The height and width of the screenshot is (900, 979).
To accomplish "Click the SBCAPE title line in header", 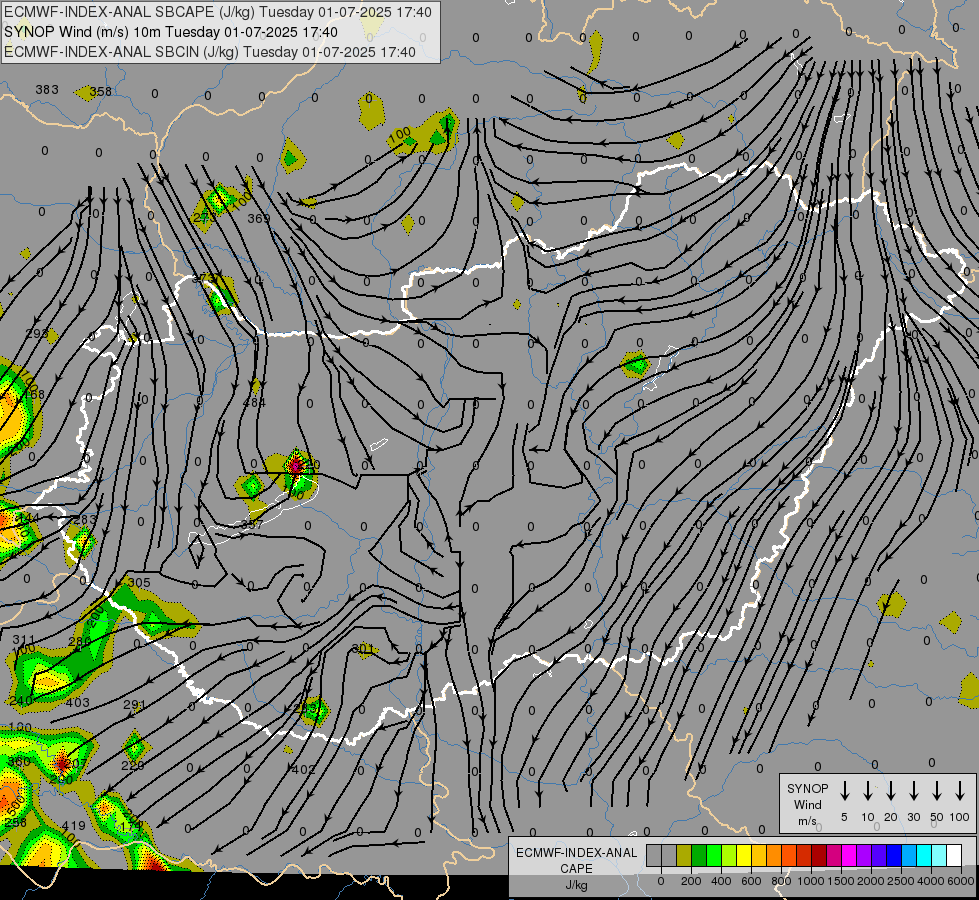I will [x=218, y=12].
